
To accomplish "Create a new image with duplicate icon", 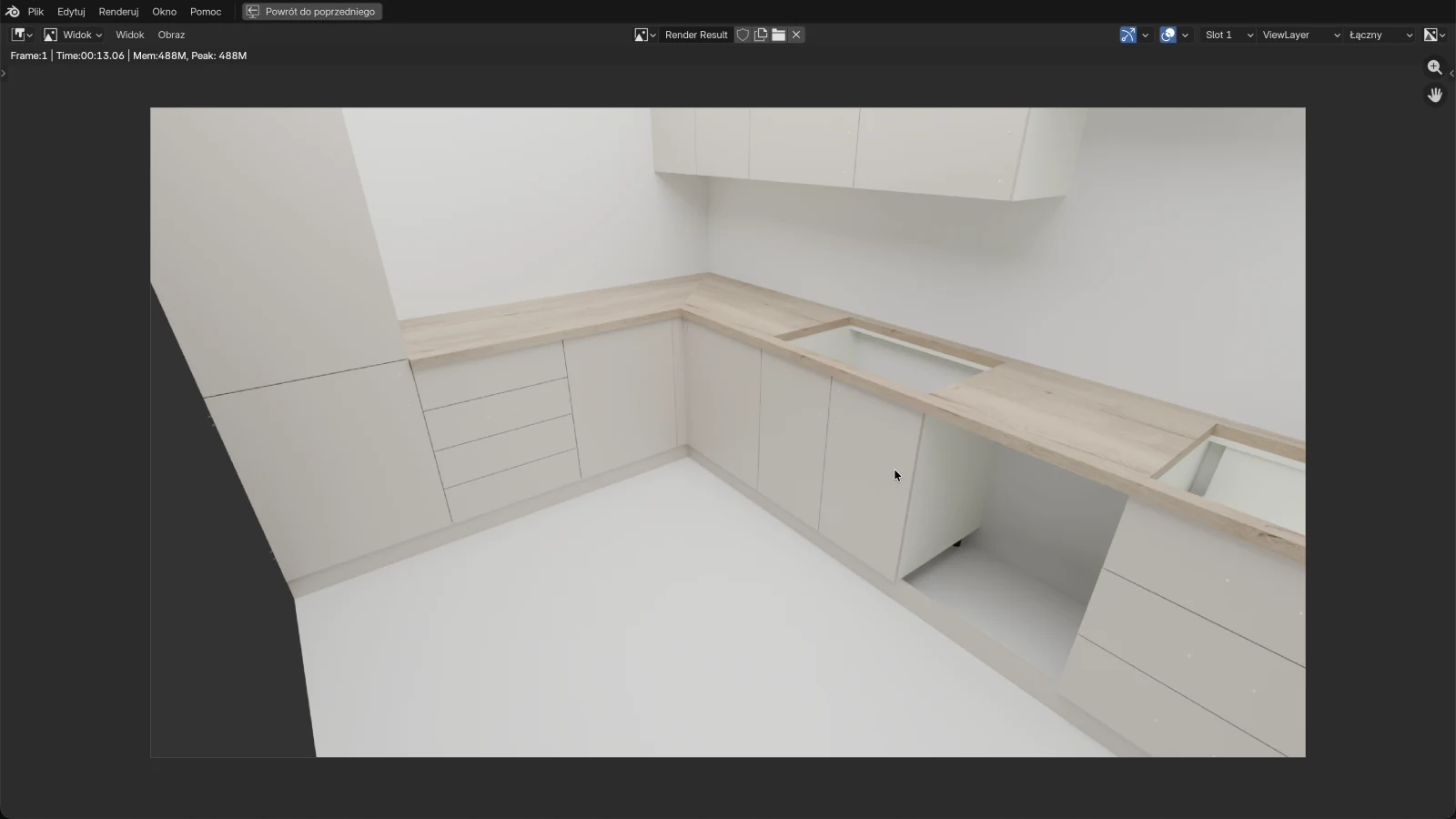I will (x=761, y=35).
